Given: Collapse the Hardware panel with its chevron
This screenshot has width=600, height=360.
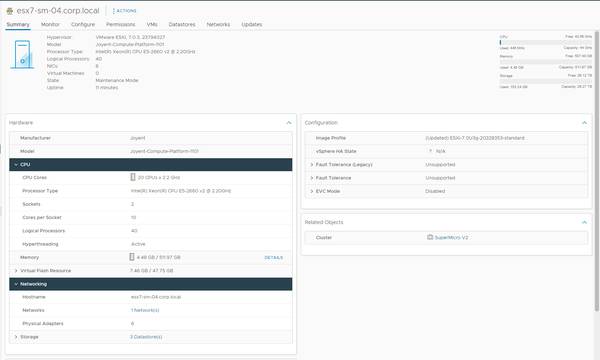Looking at the screenshot, I should (289, 123).
